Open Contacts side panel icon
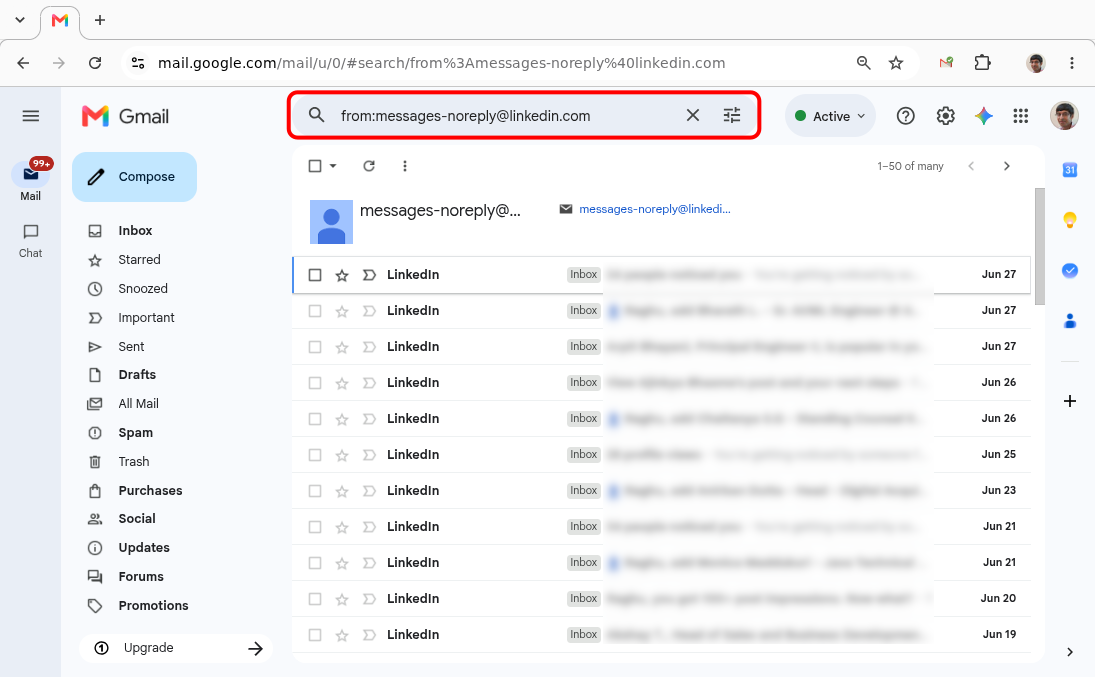 (1069, 321)
